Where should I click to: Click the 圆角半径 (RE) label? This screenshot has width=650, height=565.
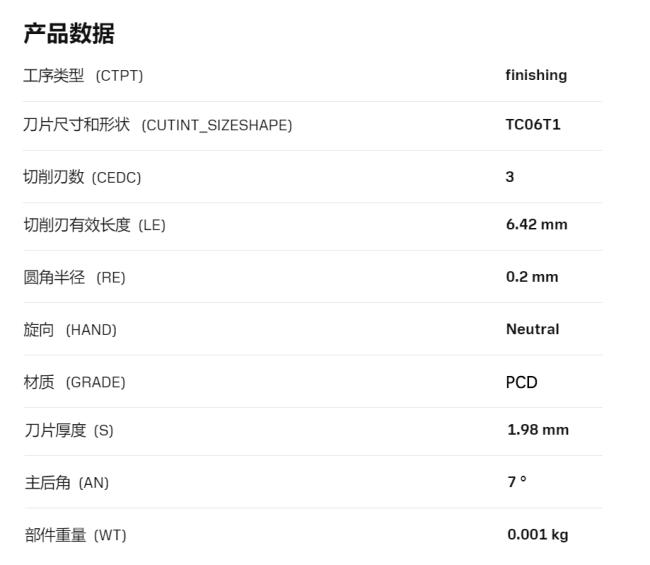click(x=74, y=277)
